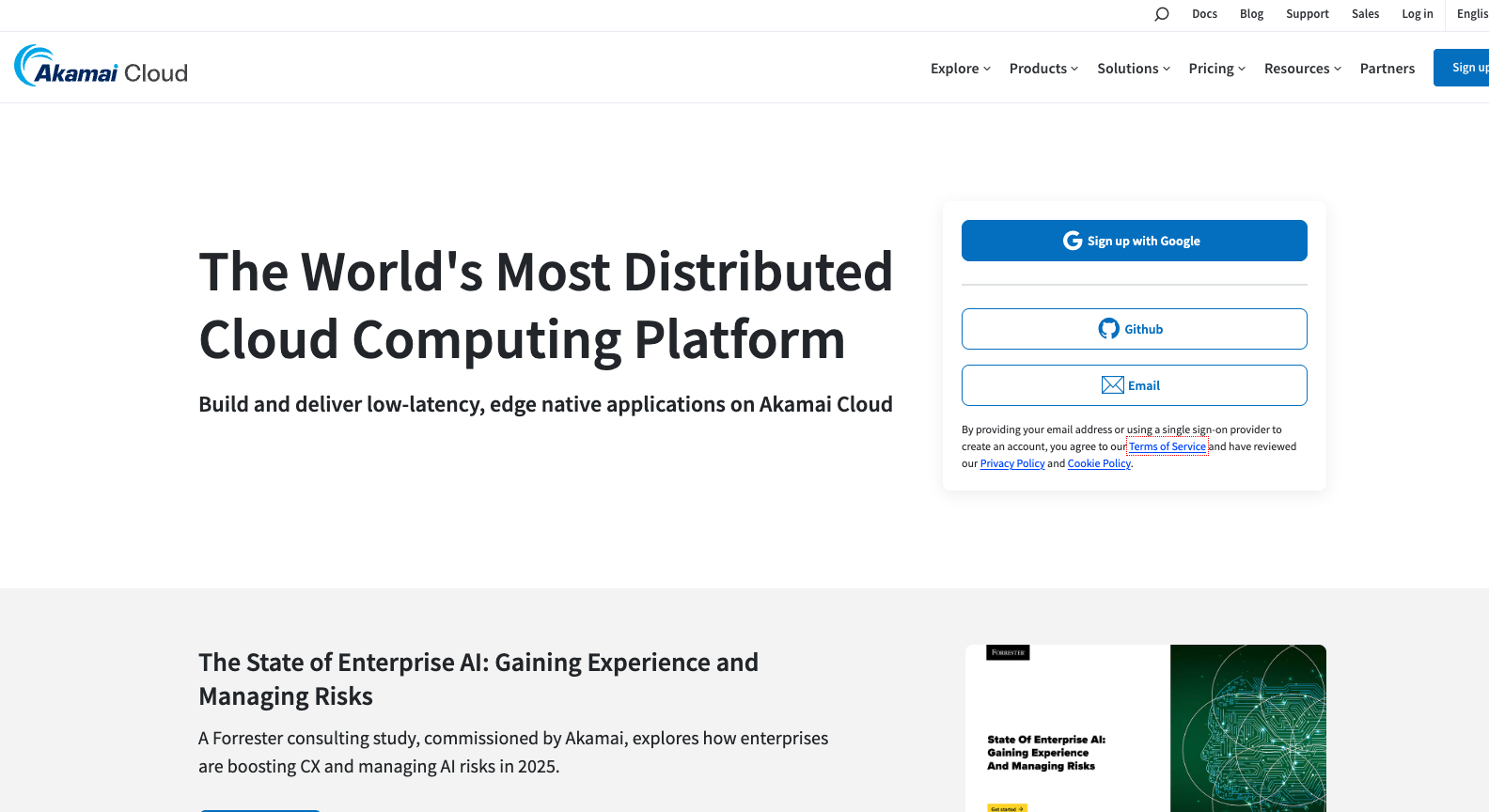The image size is (1489, 812).
Task: Click the blue Sign up button
Action: [x=1462, y=68]
